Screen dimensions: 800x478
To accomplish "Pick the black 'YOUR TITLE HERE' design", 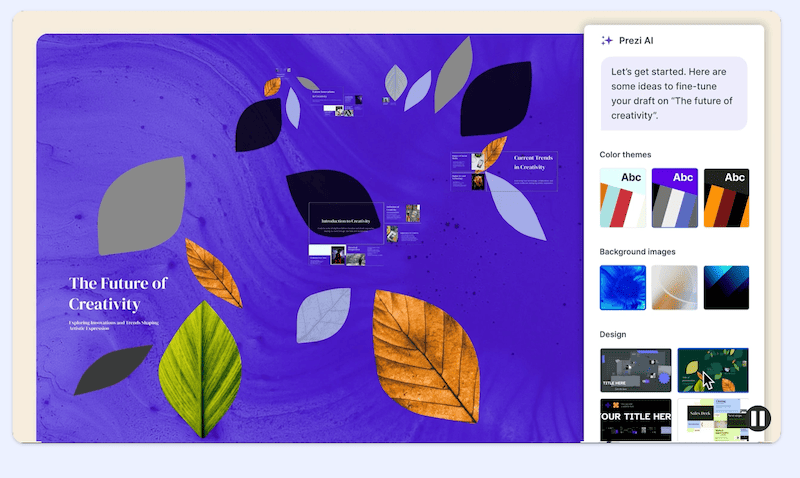I will click(x=635, y=420).
